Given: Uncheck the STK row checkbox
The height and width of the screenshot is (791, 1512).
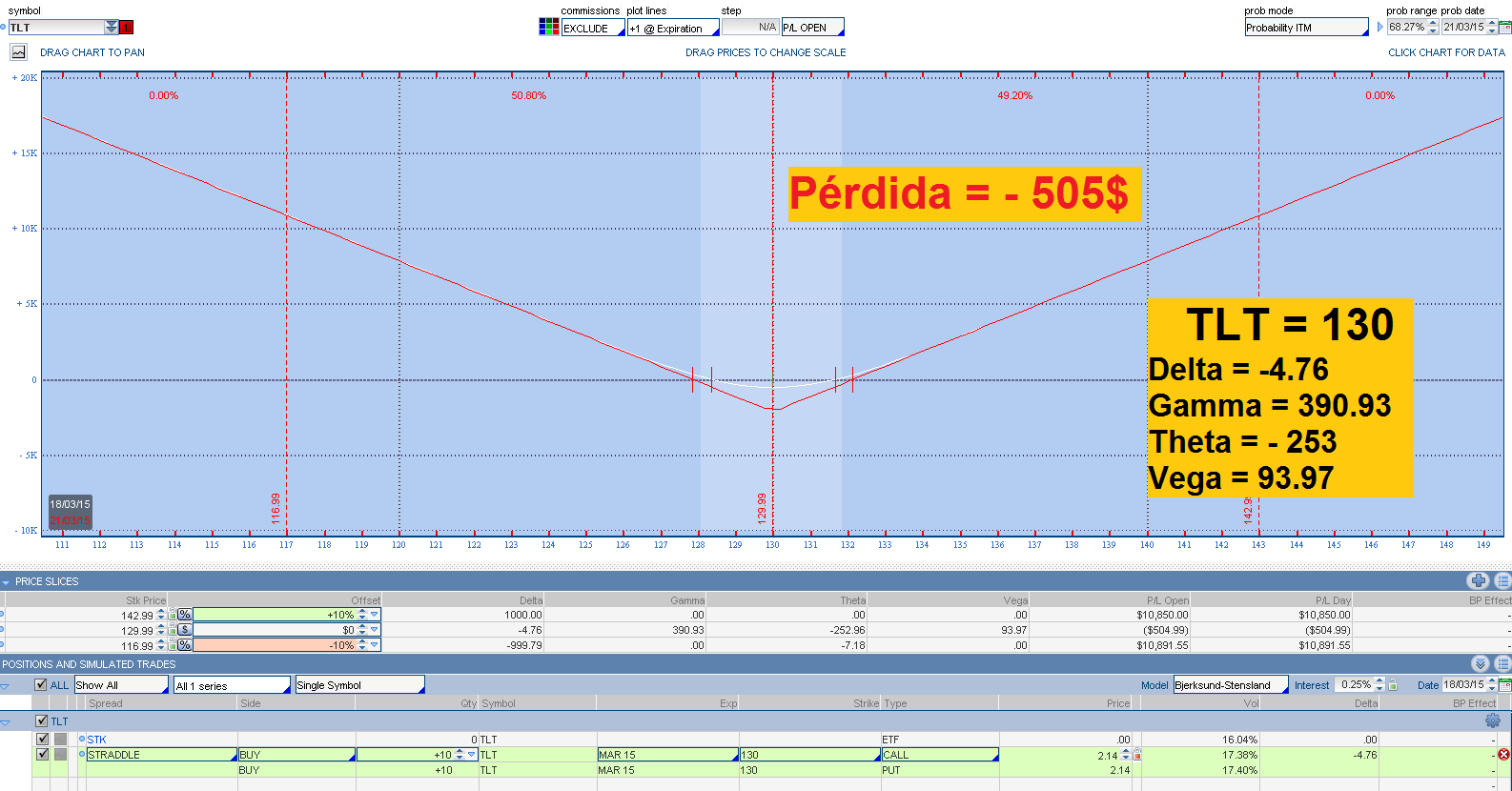Looking at the screenshot, I should click(x=42, y=739).
